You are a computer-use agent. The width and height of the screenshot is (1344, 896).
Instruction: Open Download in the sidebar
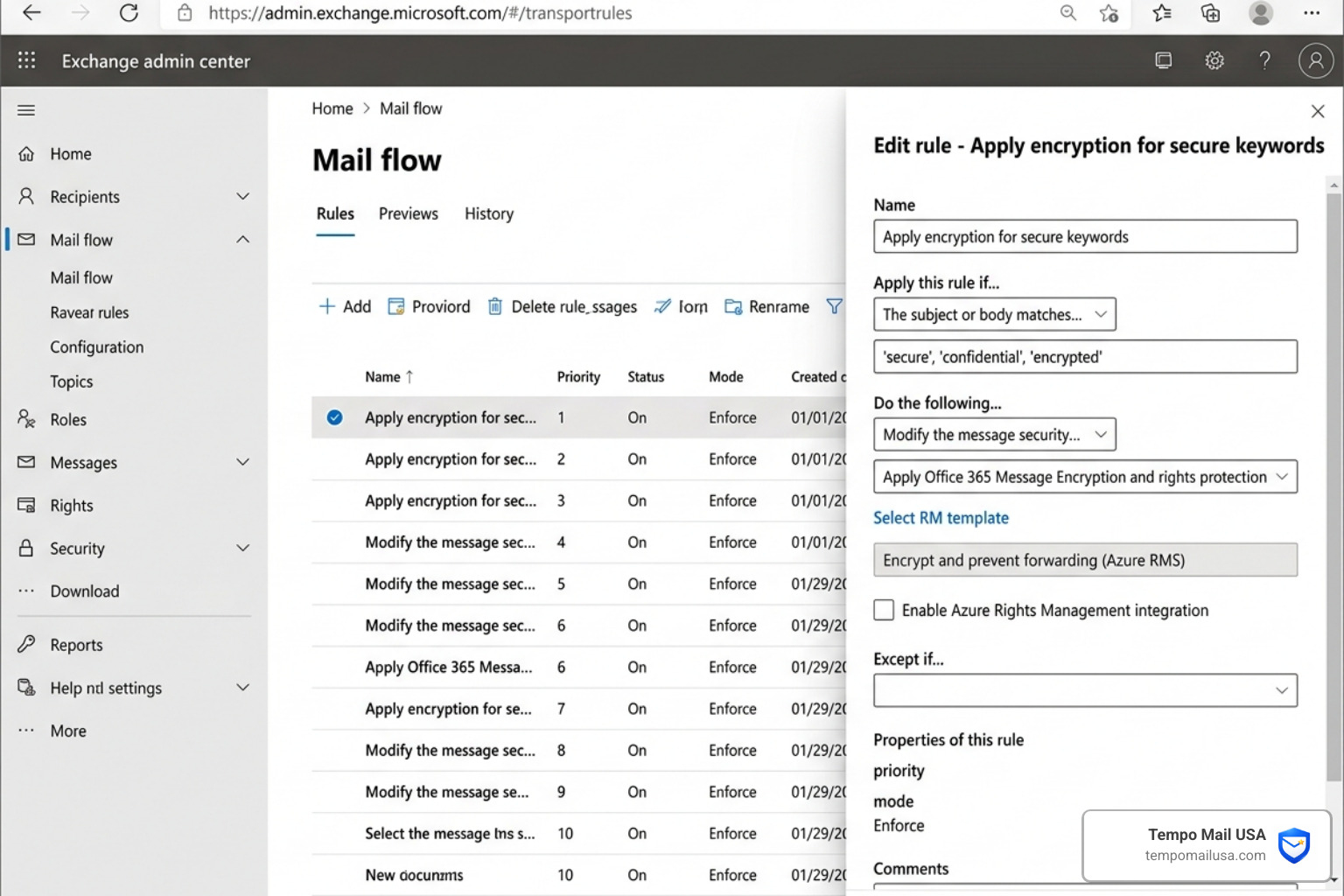(x=84, y=591)
